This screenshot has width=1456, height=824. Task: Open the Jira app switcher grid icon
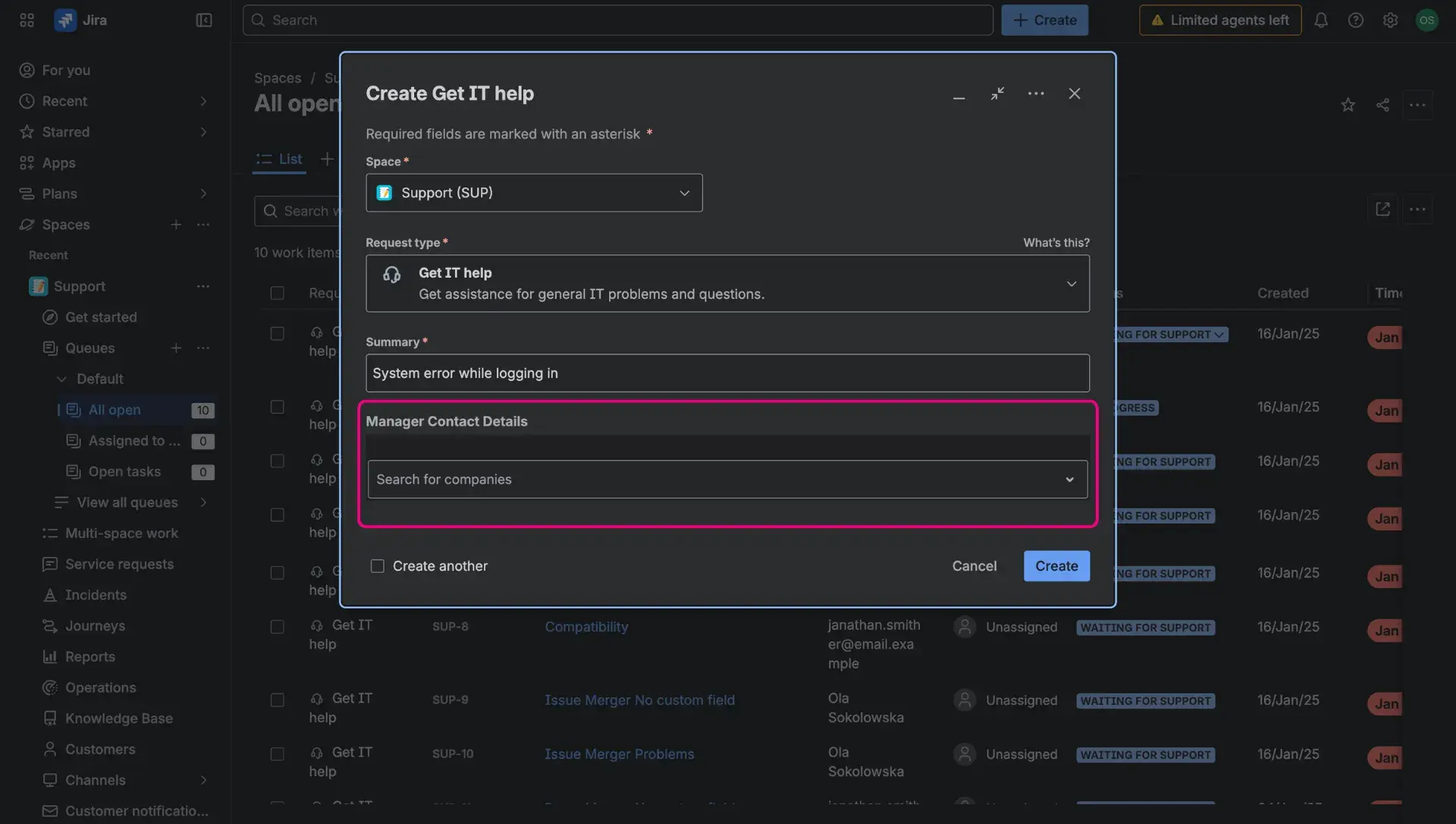tap(27, 20)
